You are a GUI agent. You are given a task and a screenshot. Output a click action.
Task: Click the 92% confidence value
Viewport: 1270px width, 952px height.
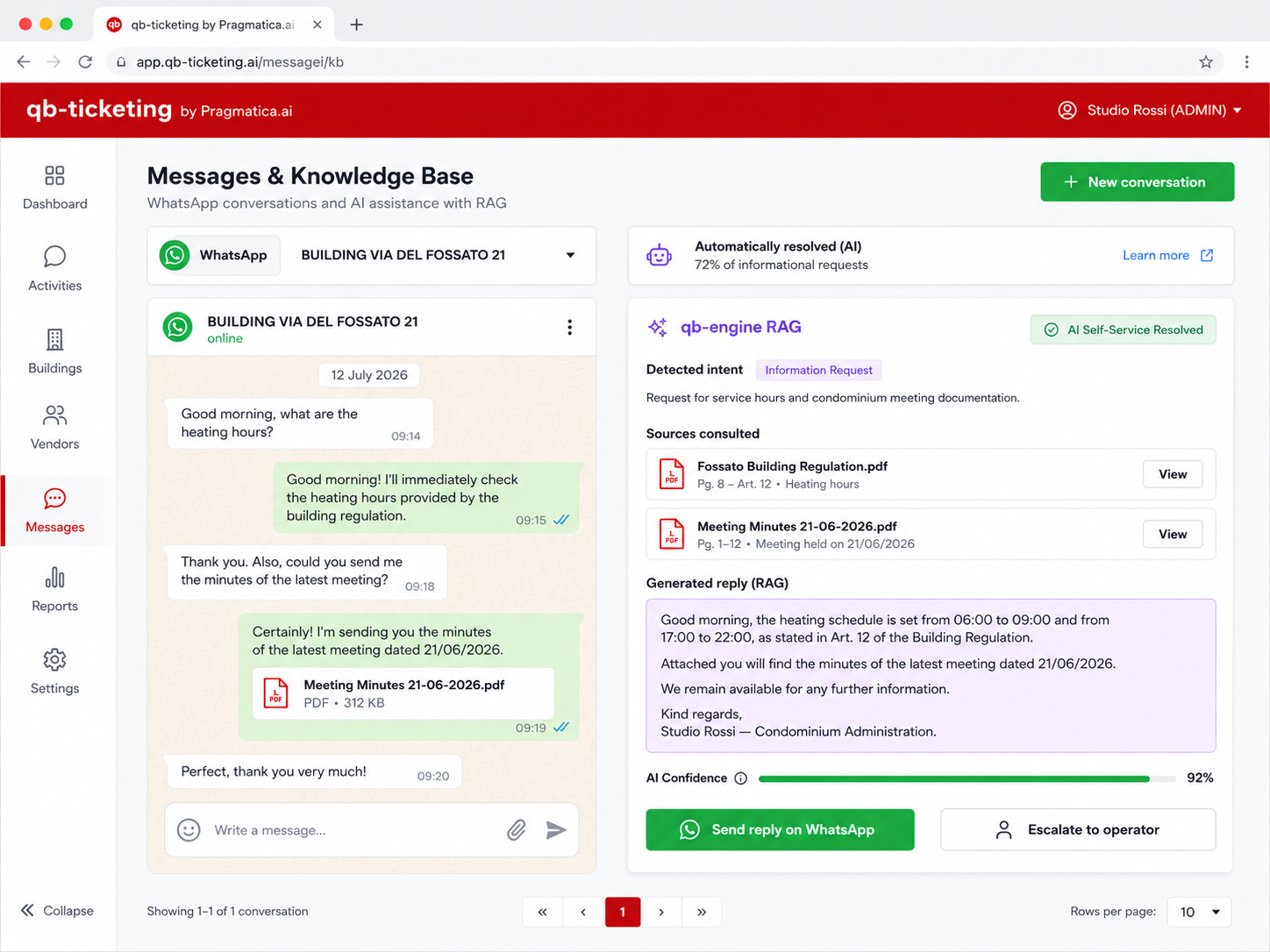pos(1200,778)
